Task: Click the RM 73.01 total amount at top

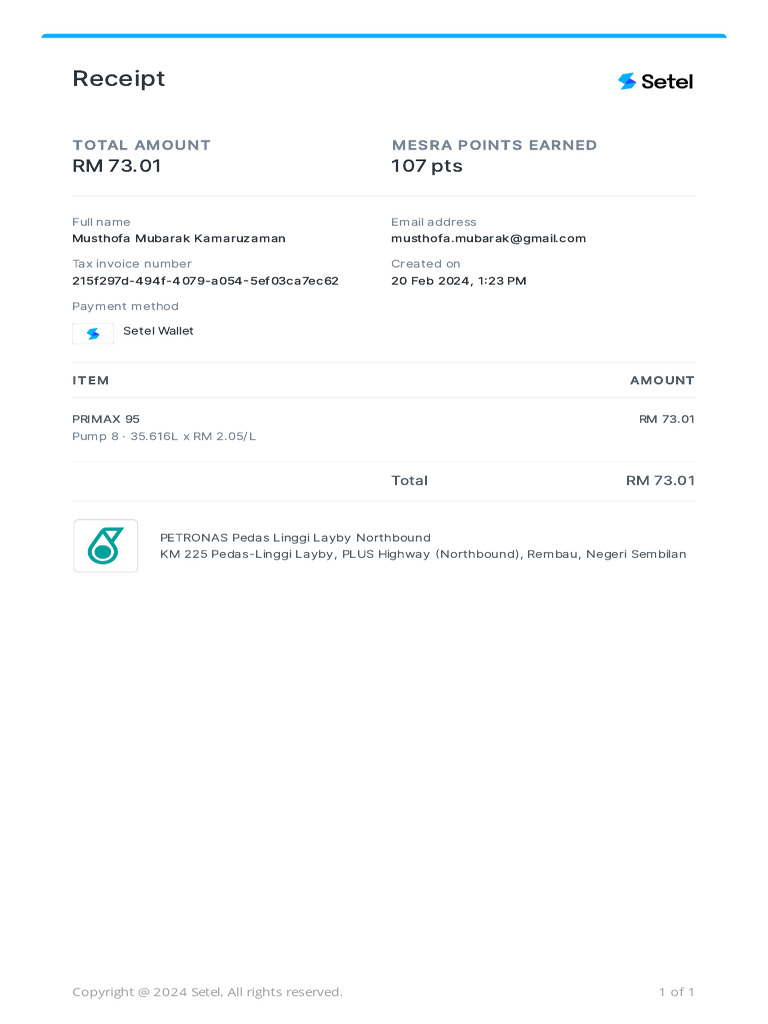Action: (117, 166)
